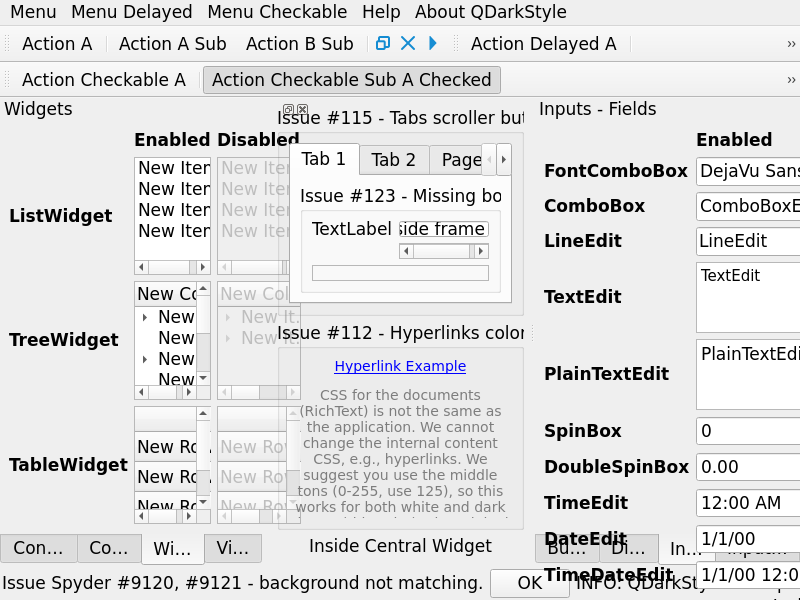Toggle the Action Checkable A button
800x600 pixels.
[103, 80]
